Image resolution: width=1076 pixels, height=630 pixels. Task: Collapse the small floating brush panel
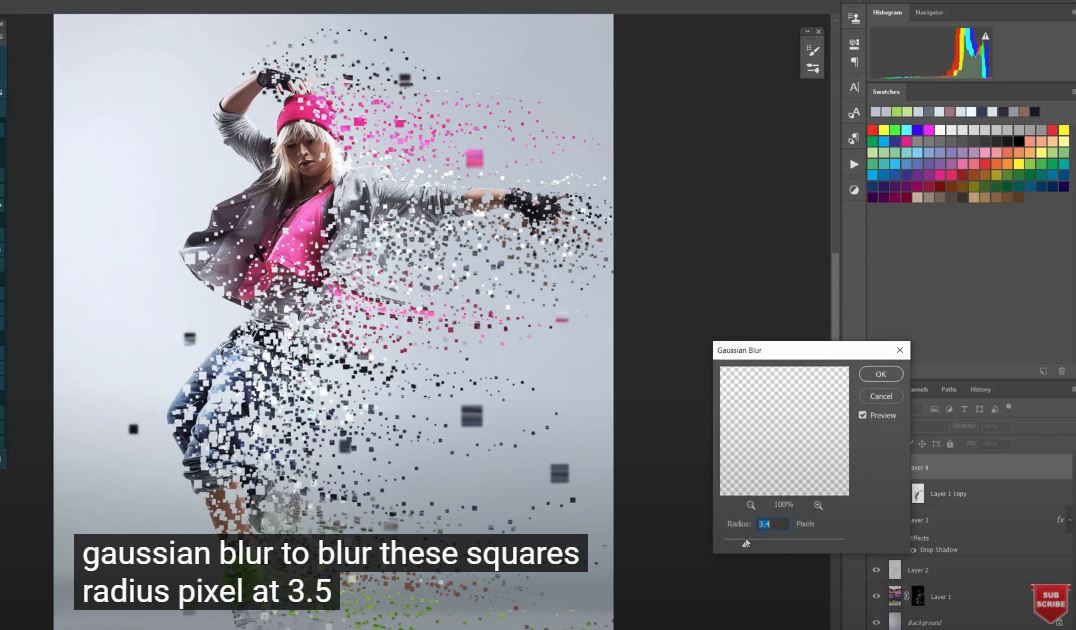click(808, 32)
